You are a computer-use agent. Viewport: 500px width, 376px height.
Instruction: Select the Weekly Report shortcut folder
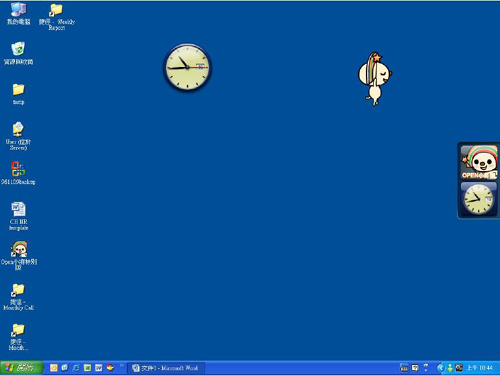[x=56, y=17]
